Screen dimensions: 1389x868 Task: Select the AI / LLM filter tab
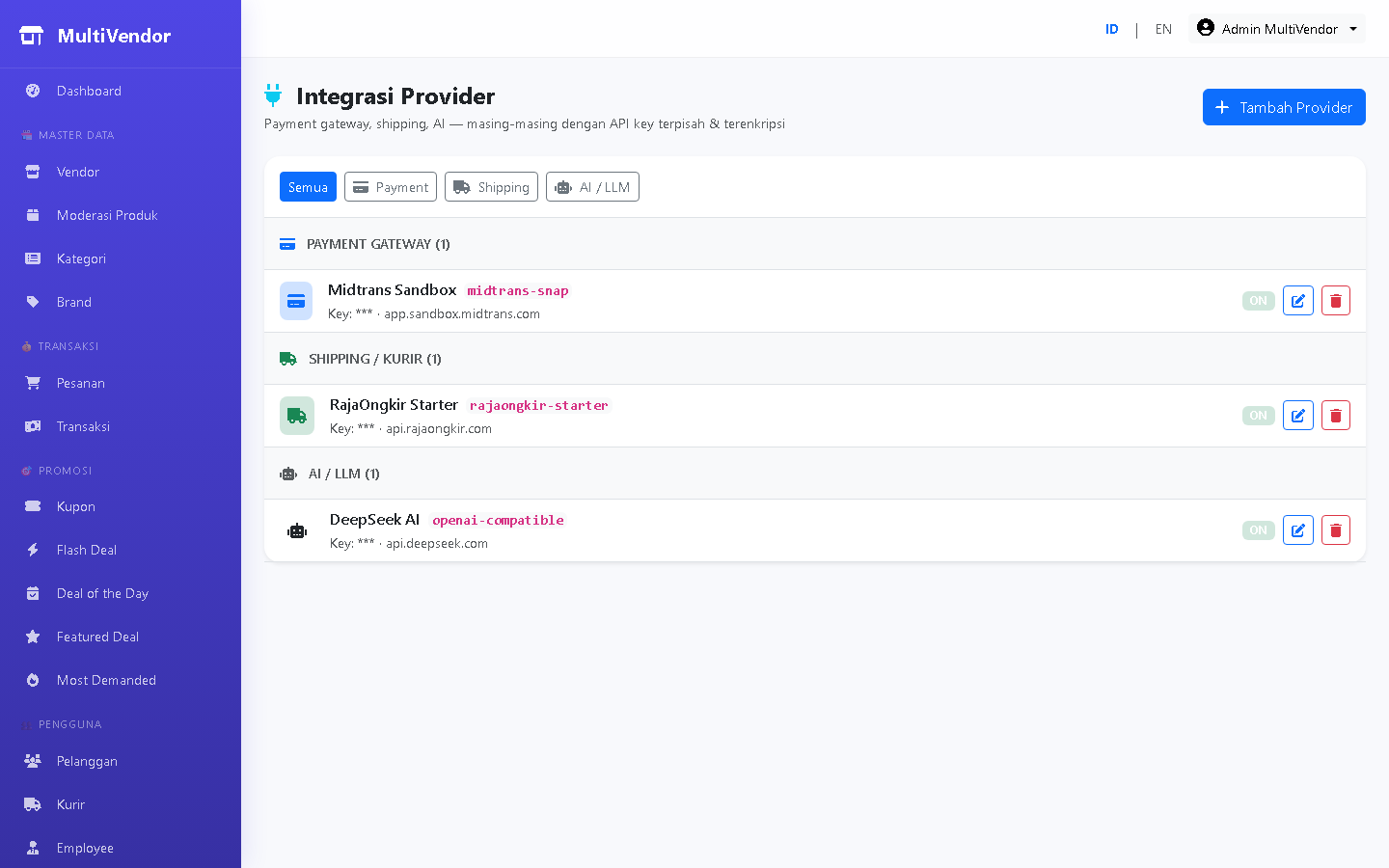click(592, 187)
